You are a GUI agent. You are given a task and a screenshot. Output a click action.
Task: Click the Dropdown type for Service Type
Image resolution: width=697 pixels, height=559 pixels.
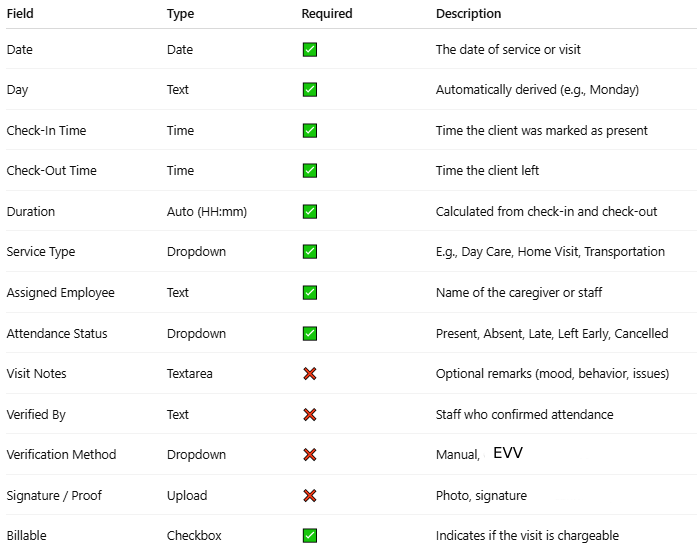(x=196, y=252)
